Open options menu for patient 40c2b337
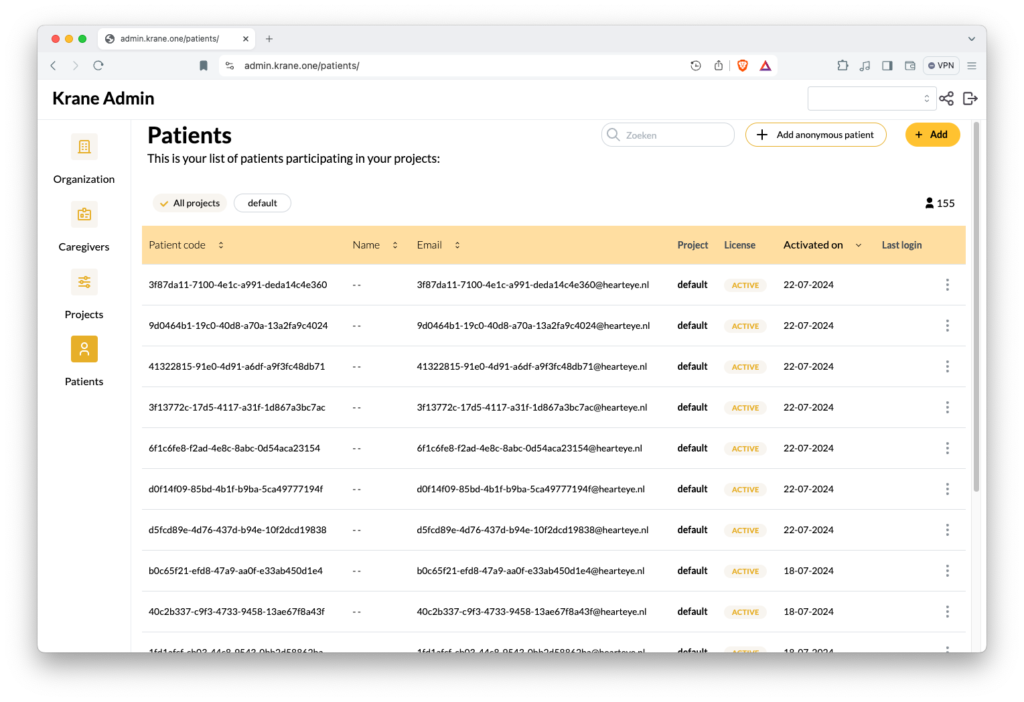1024x702 pixels. [947, 612]
